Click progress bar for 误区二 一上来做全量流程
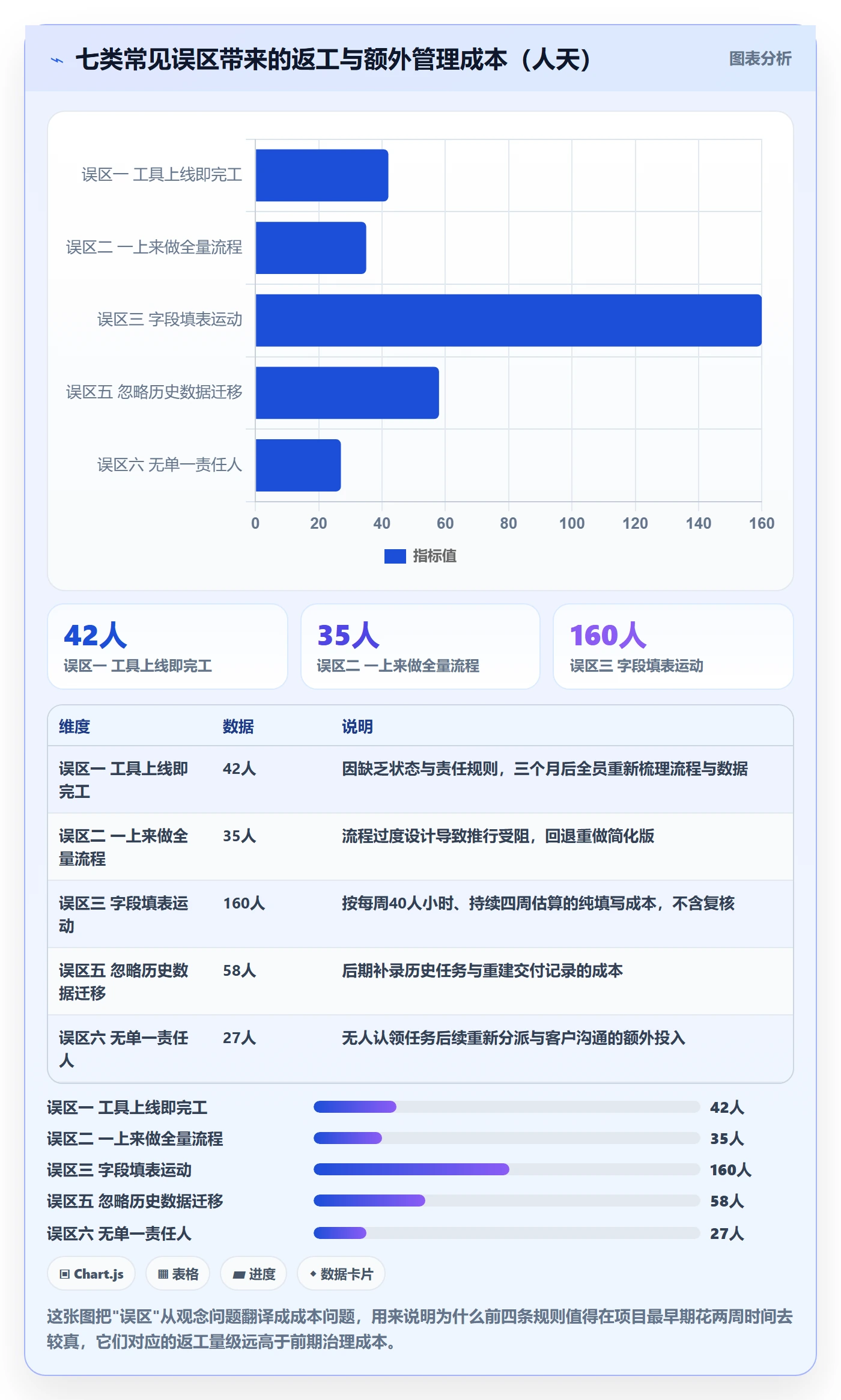This screenshot has height=1400, width=841. tap(507, 1138)
